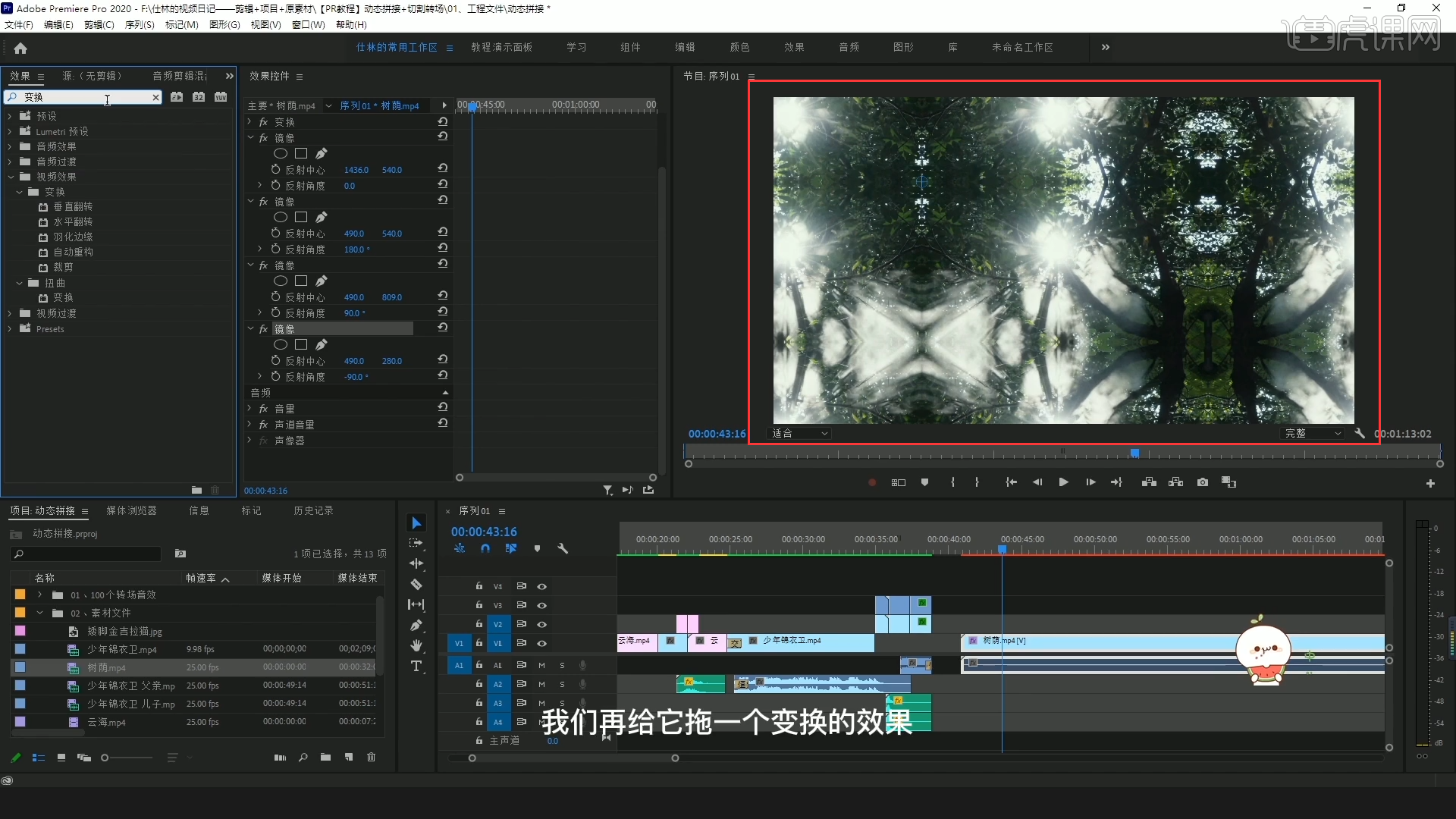Image resolution: width=1456 pixels, height=819 pixels.
Task: Select the Type tool
Action: coord(416,667)
